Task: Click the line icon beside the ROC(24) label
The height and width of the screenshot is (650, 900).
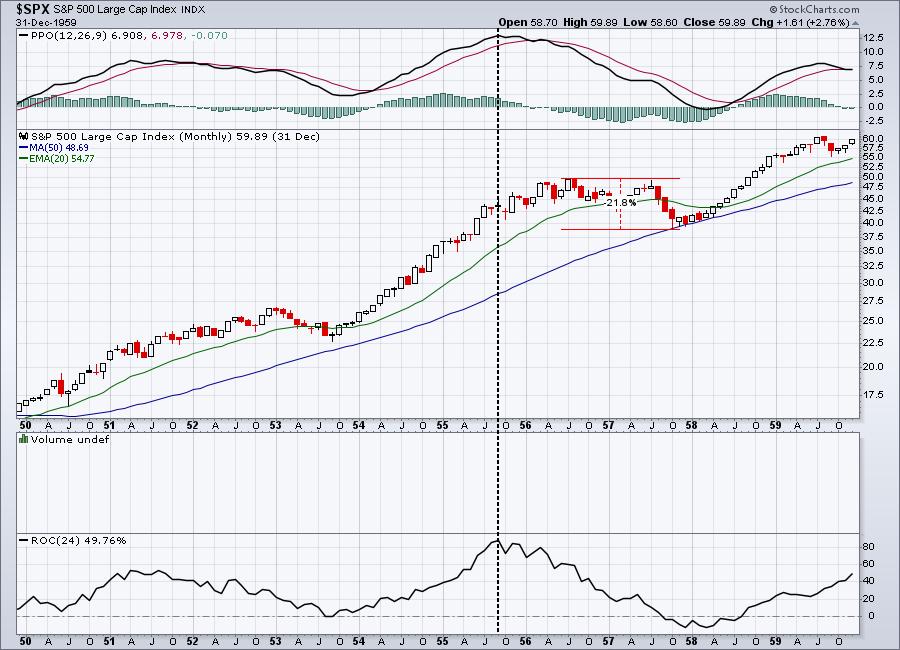Action: click(24, 540)
